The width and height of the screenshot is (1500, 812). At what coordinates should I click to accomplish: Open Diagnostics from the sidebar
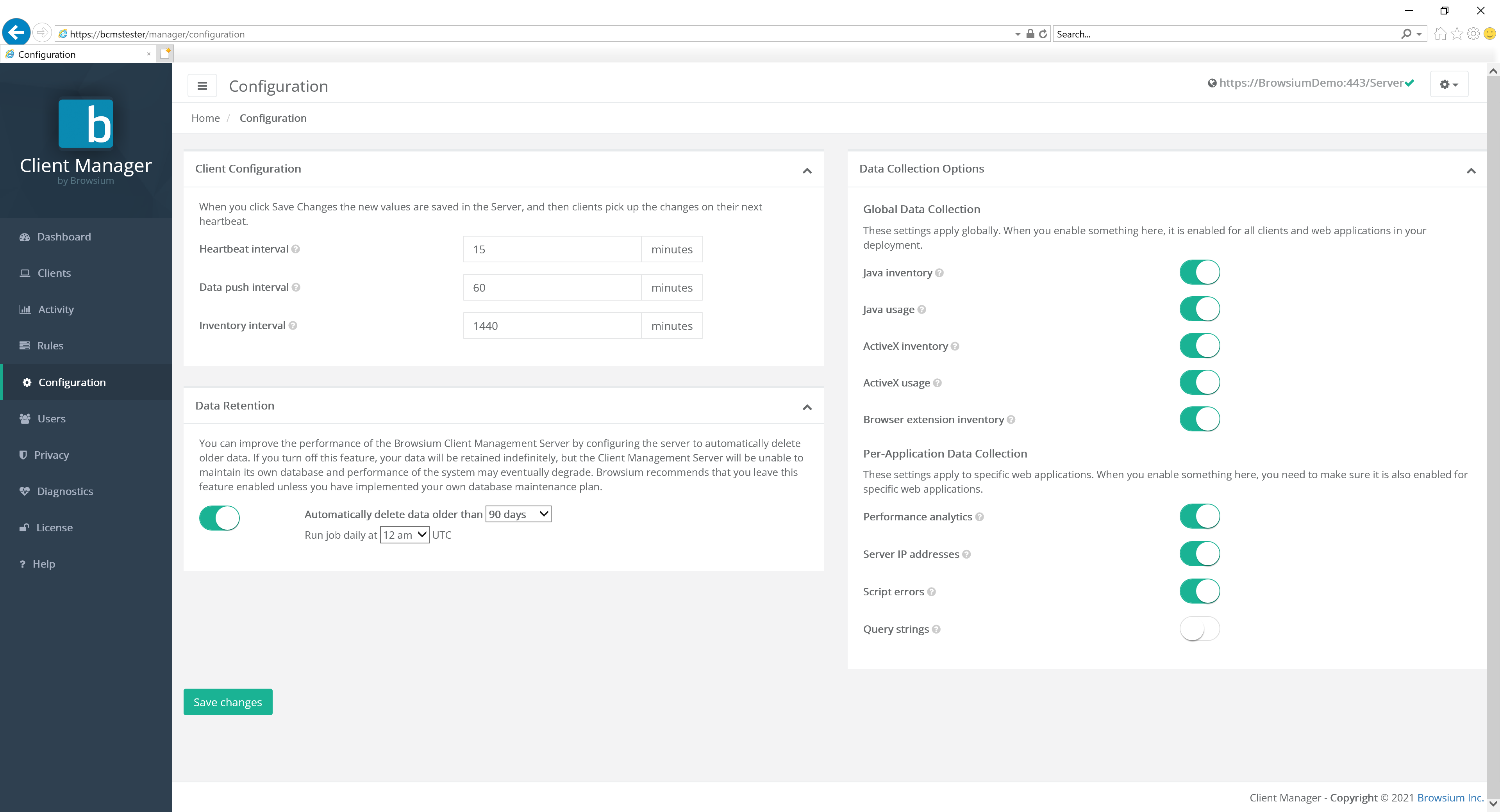coord(64,491)
